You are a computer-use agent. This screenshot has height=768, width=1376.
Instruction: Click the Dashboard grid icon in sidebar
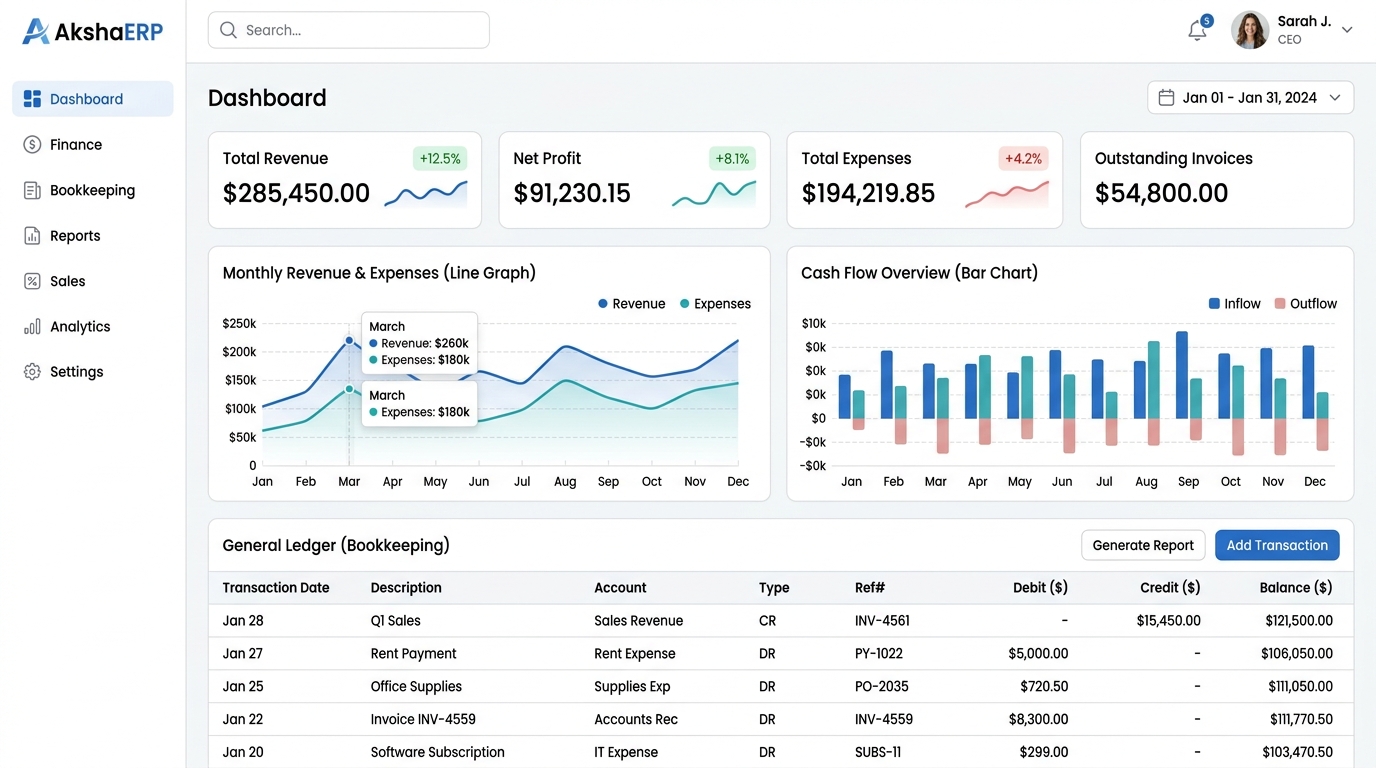click(x=32, y=99)
